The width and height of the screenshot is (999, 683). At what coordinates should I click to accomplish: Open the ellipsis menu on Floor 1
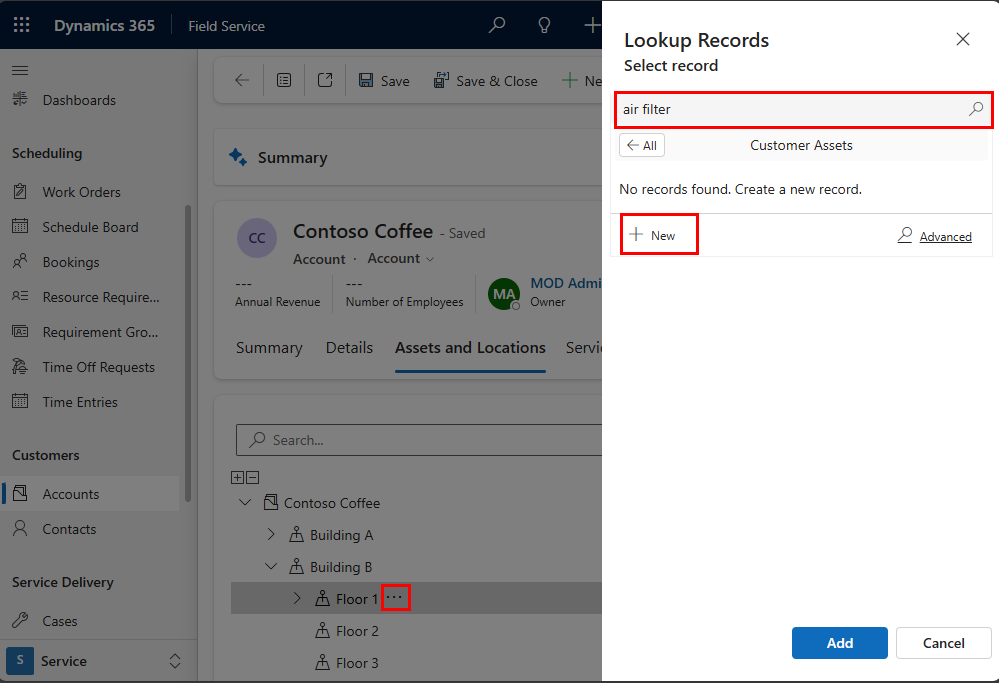point(396,597)
